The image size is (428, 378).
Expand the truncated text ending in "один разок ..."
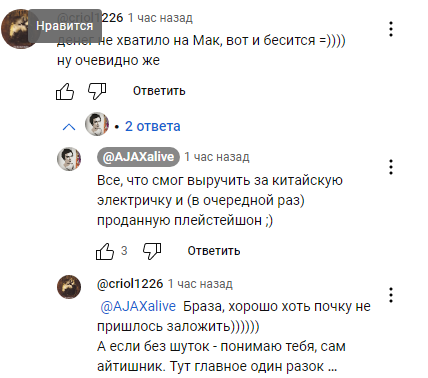[x=332, y=367]
